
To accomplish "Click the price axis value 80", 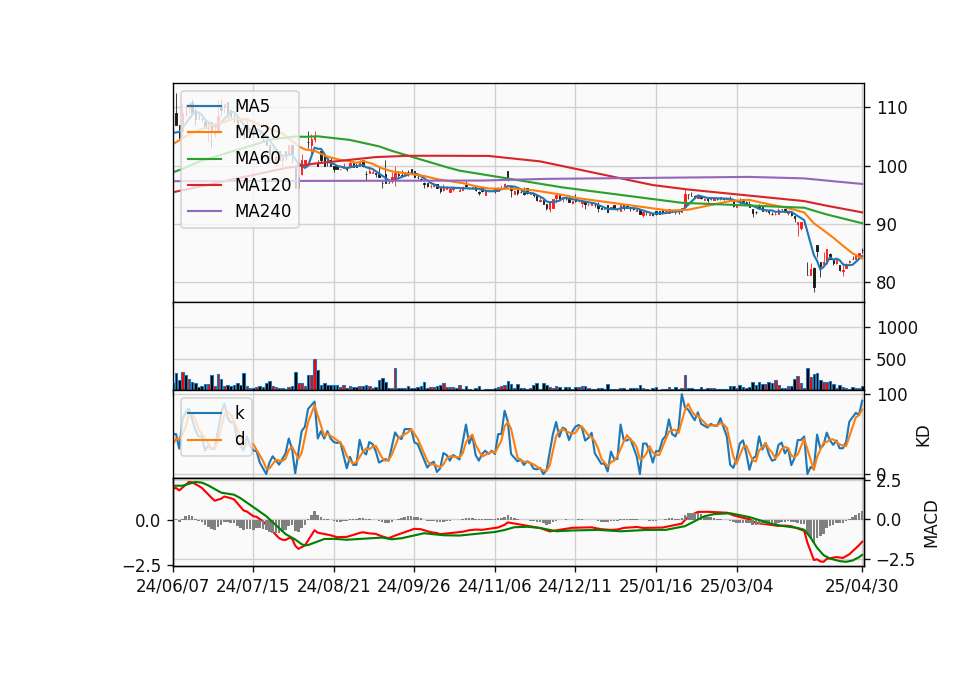I will point(887,283).
